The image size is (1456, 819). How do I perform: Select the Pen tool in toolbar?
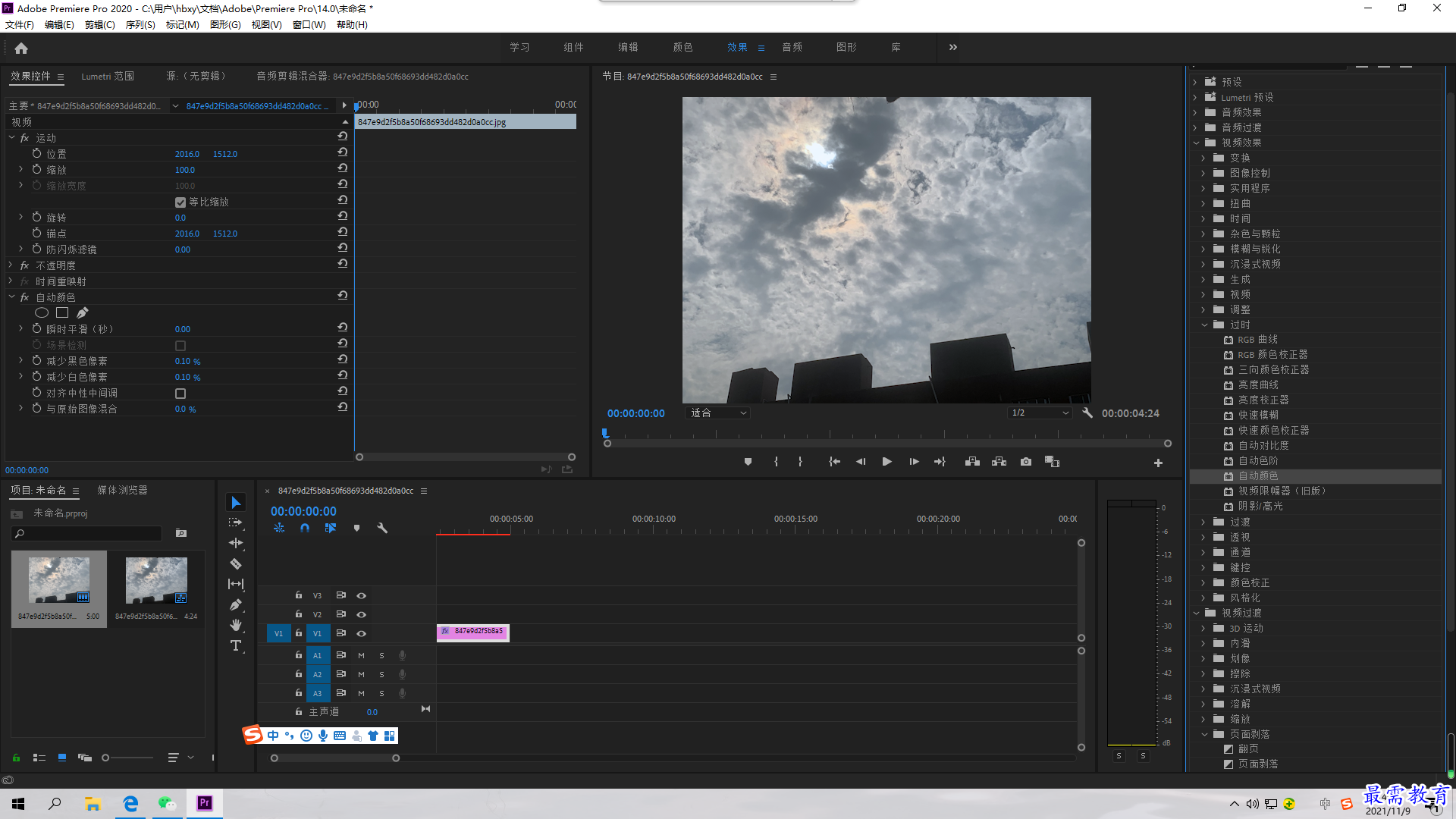click(x=236, y=604)
